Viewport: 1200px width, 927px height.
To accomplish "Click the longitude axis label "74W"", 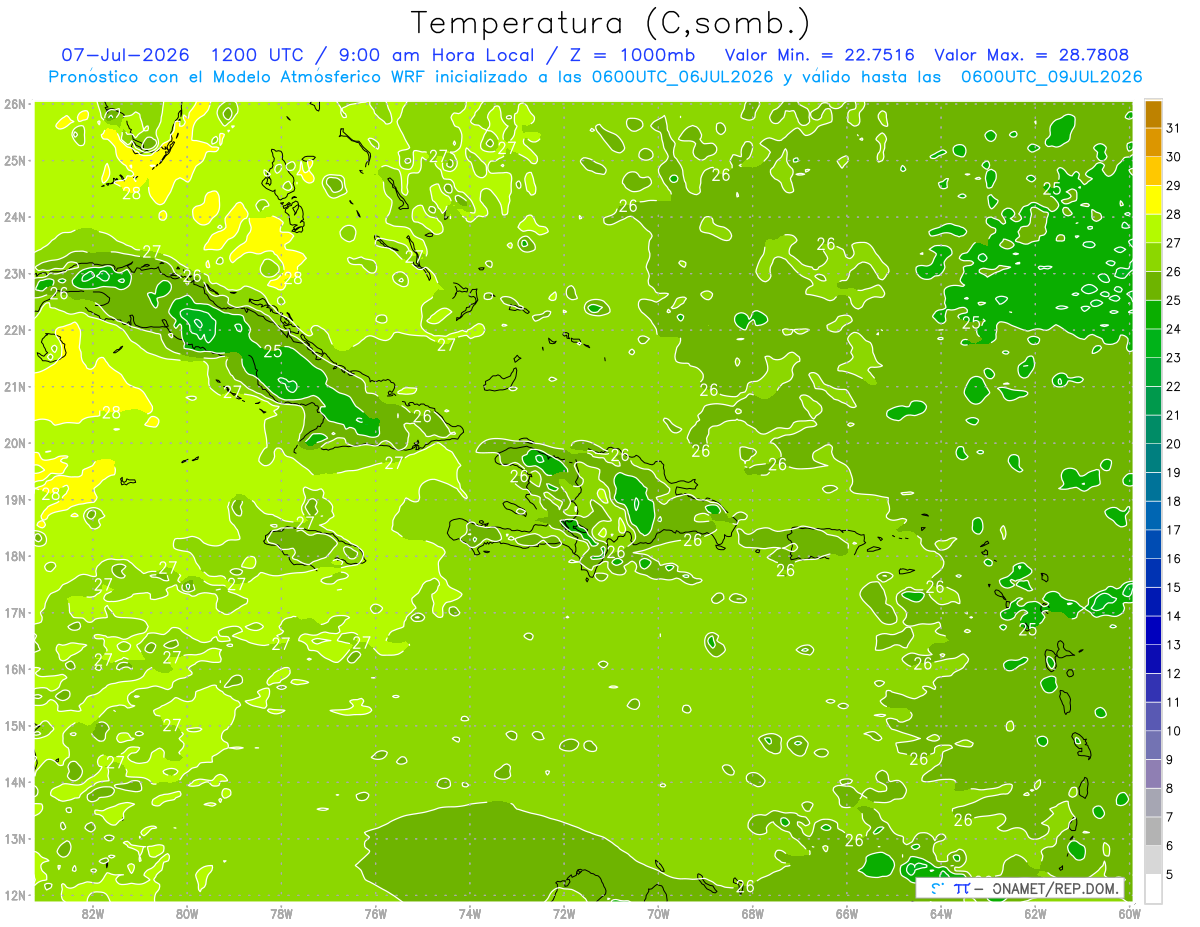I will [470, 914].
